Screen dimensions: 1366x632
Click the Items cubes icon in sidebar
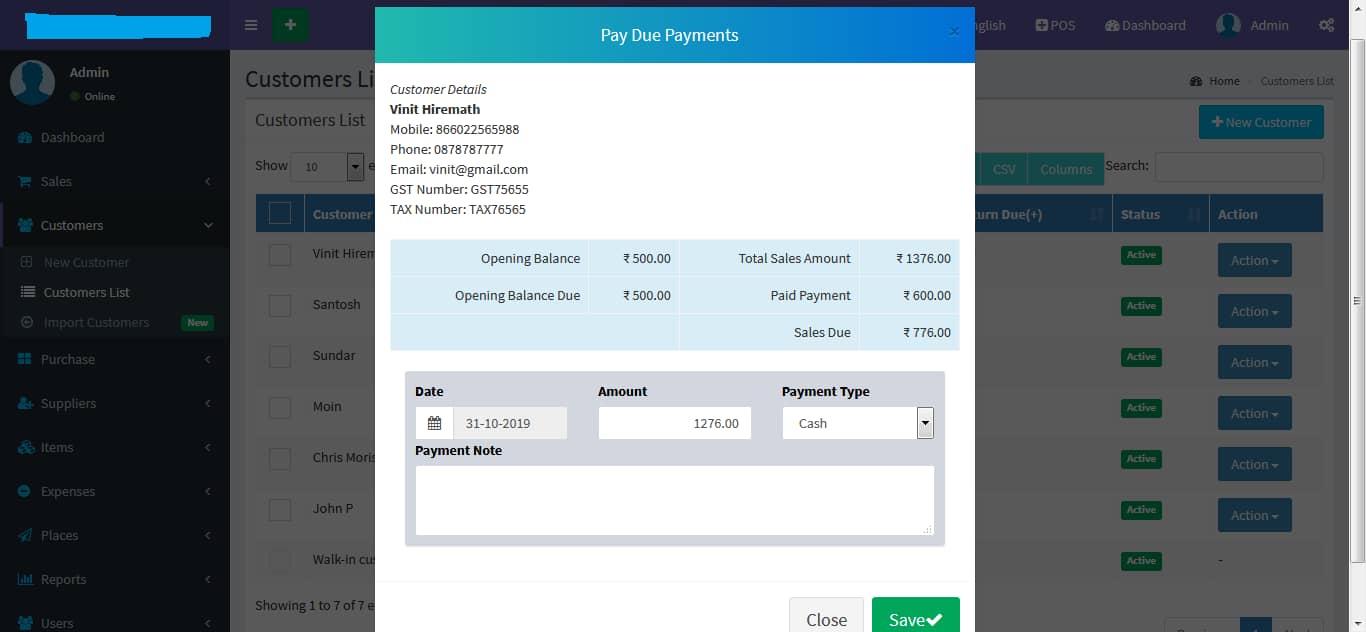[x=25, y=447]
